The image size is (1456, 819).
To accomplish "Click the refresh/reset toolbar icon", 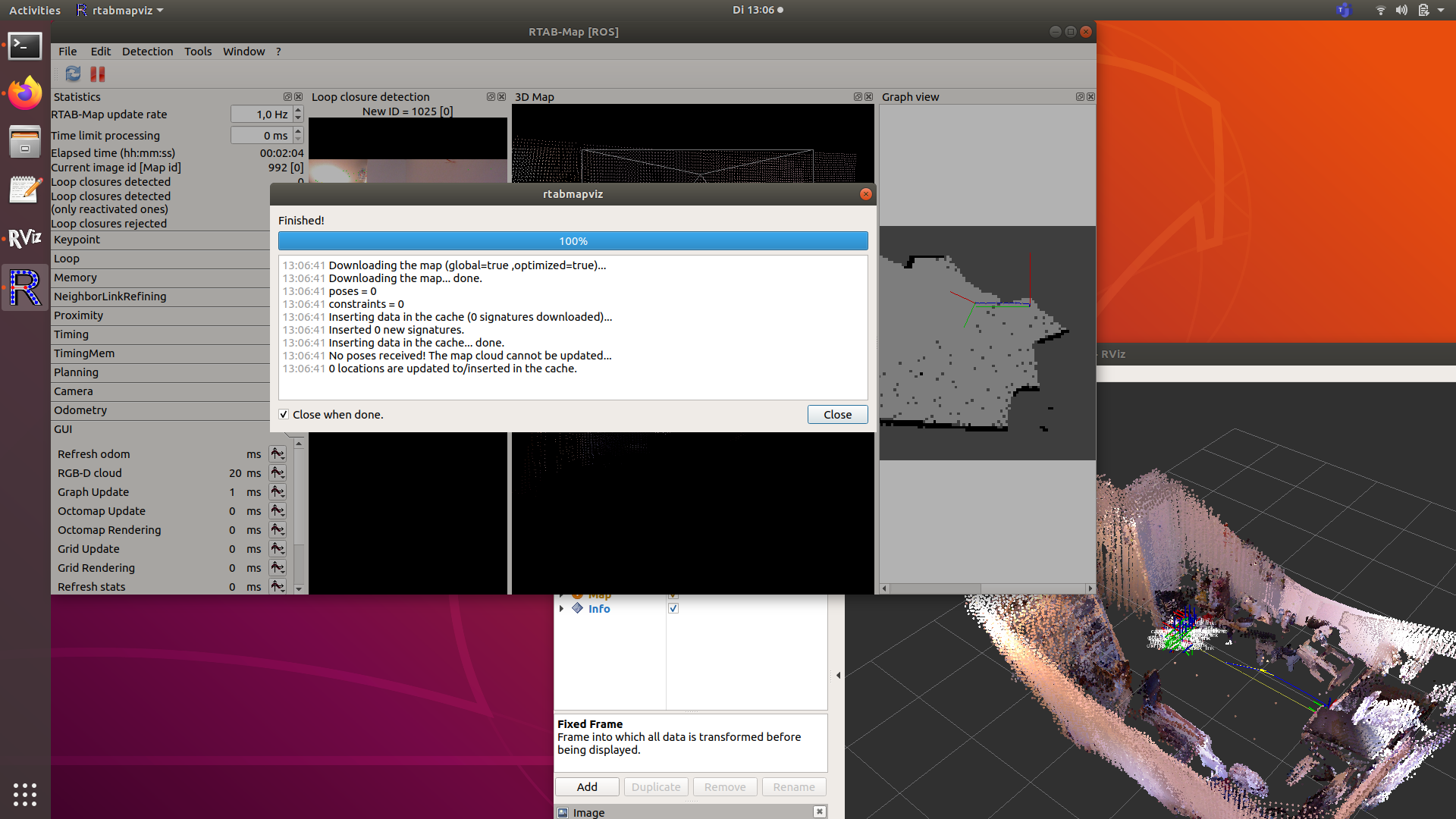I will click(x=73, y=74).
